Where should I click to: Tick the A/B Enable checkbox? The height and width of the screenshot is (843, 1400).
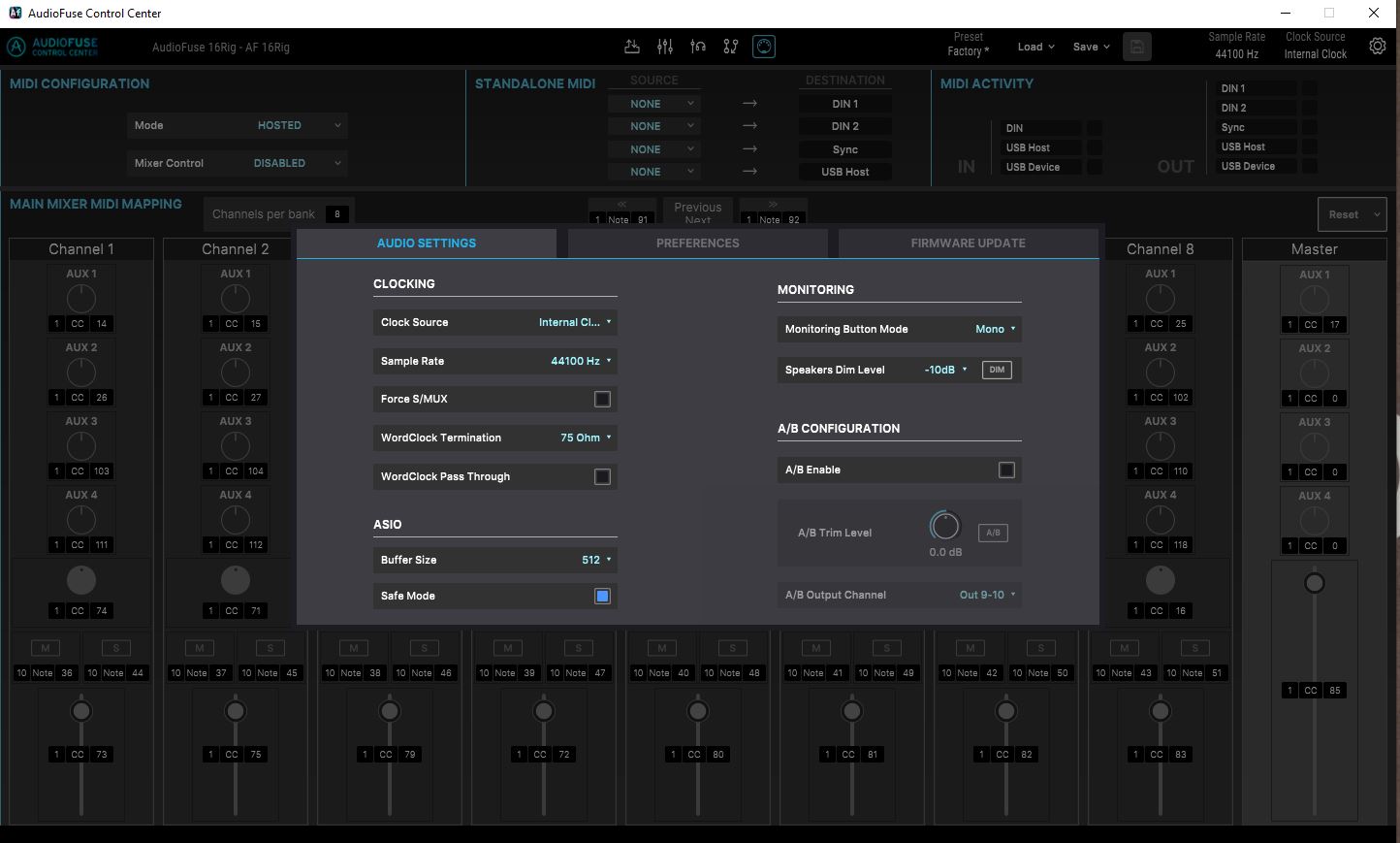pos(1006,470)
